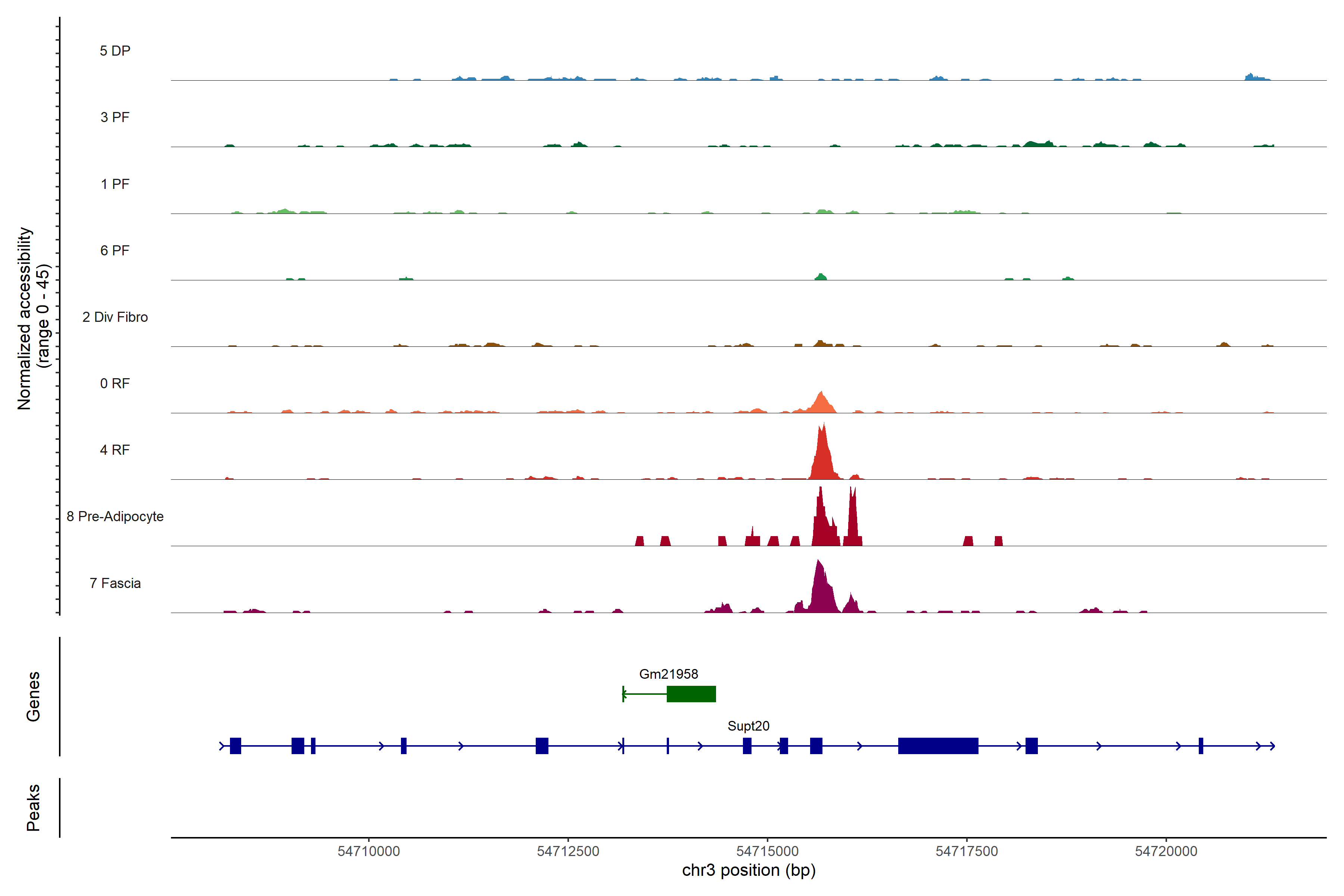Click the 2 Div Fibro track label
The width and height of the screenshot is (1344, 896).
(x=115, y=317)
